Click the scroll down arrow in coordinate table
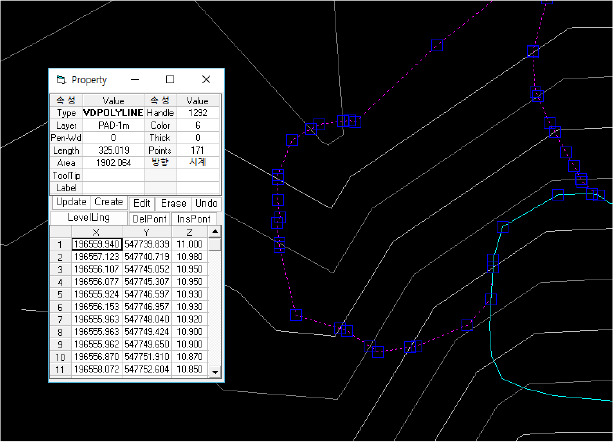 215,372
